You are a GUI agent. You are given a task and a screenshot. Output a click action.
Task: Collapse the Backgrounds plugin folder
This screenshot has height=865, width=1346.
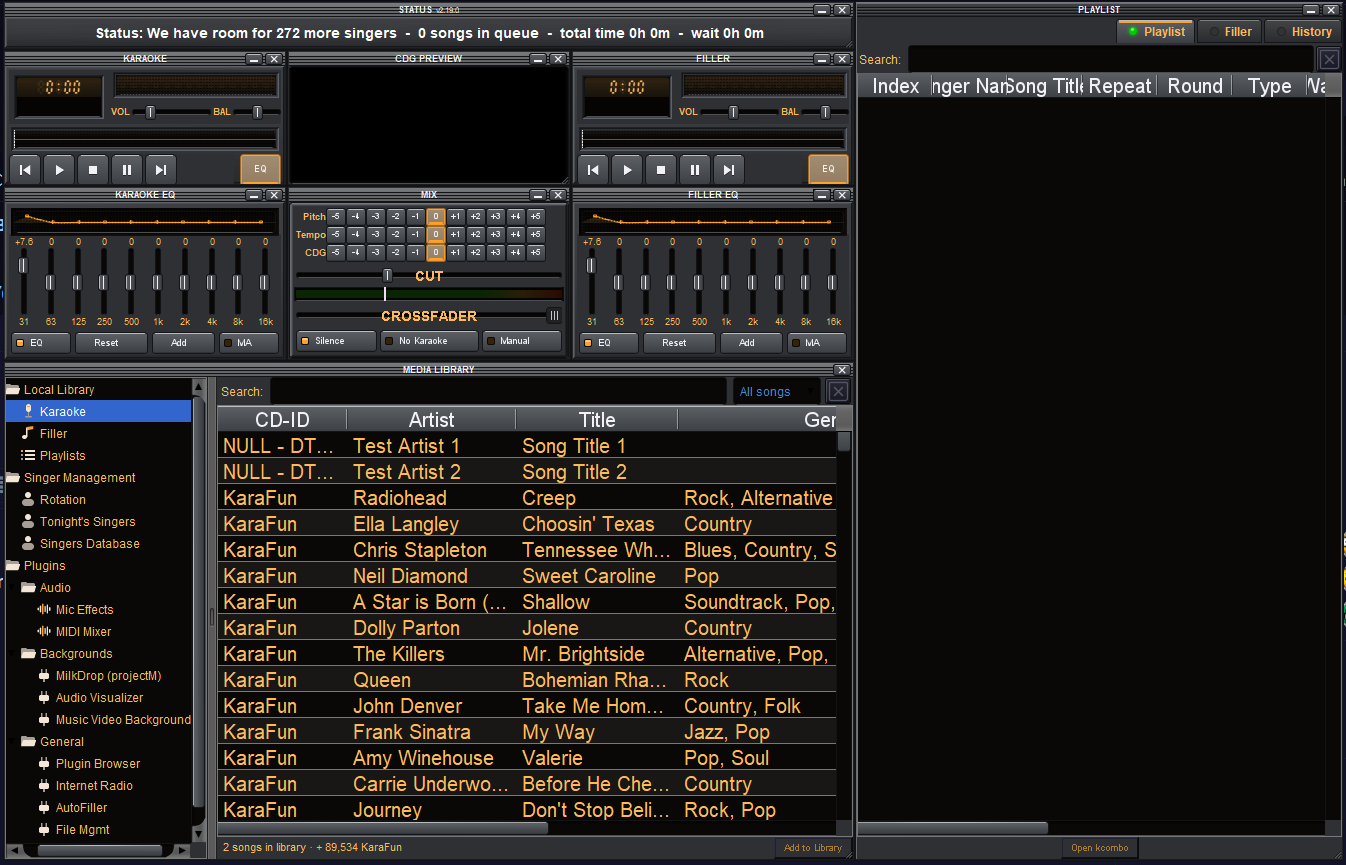(29, 654)
